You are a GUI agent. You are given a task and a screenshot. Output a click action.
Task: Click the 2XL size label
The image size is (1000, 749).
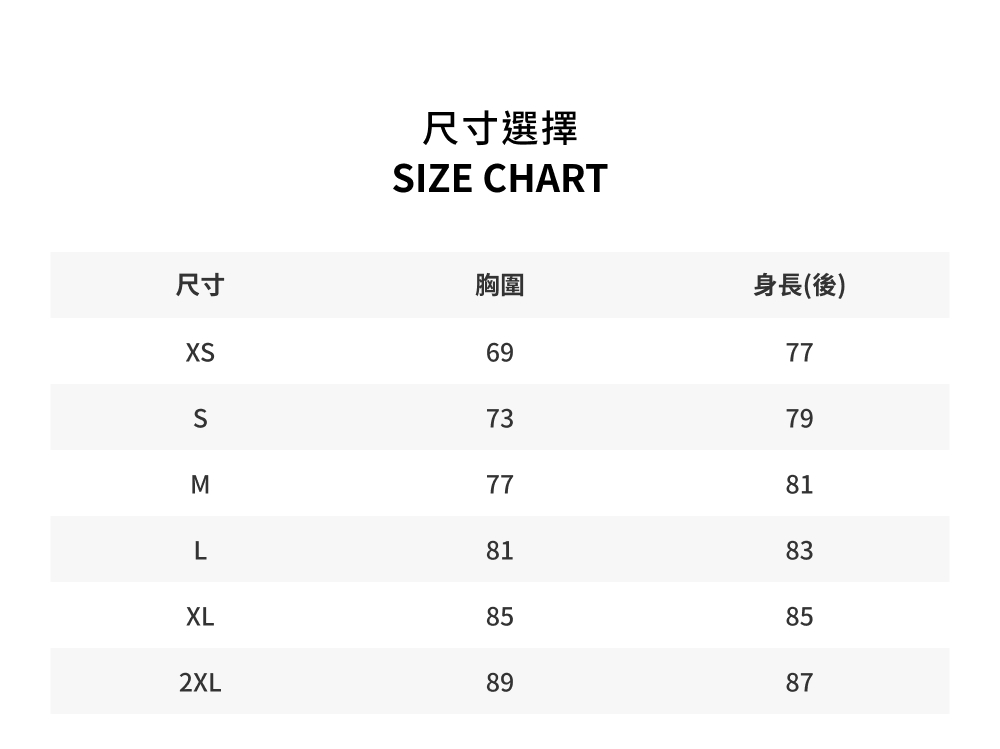[200, 683]
